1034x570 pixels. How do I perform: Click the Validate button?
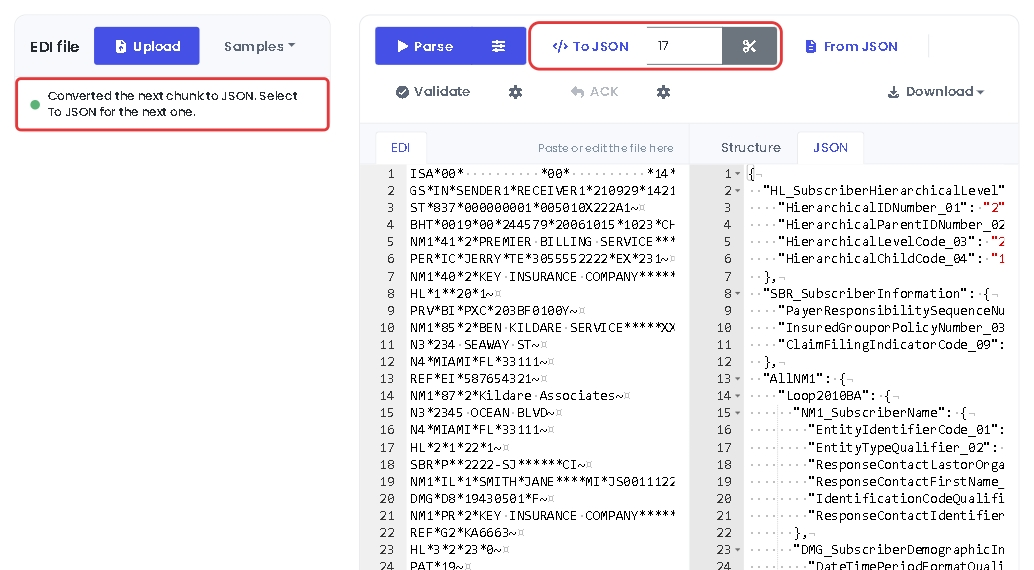point(433,92)
